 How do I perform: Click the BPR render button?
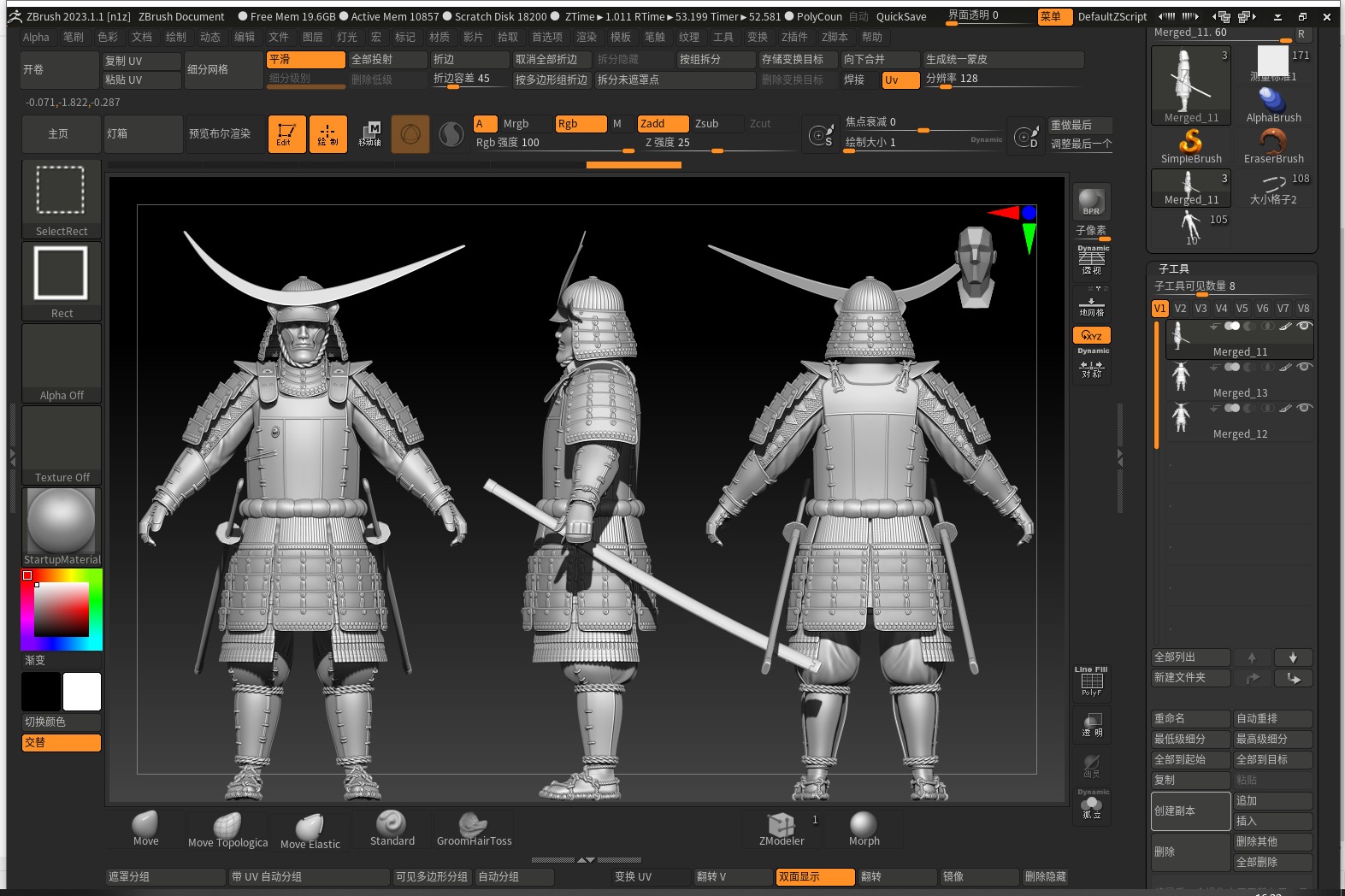pyautogui.click(x=1091, y=202)
